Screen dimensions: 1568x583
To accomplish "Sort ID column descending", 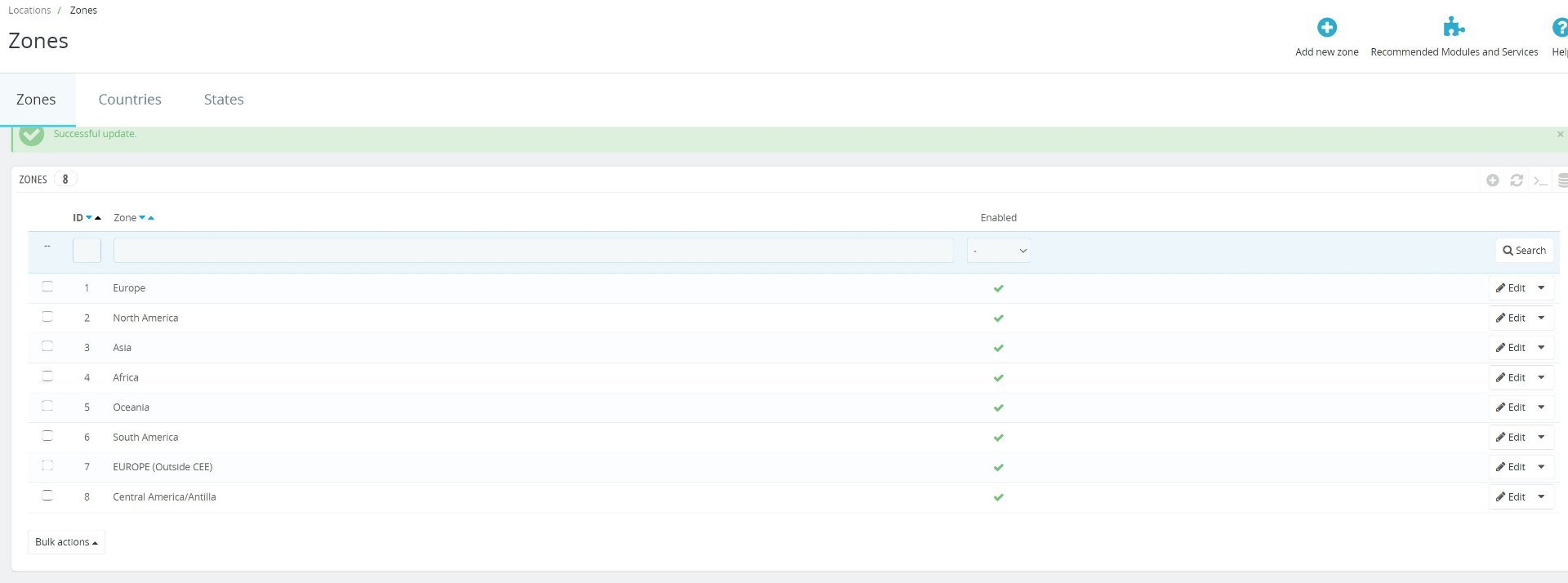I will coord(89,218).
